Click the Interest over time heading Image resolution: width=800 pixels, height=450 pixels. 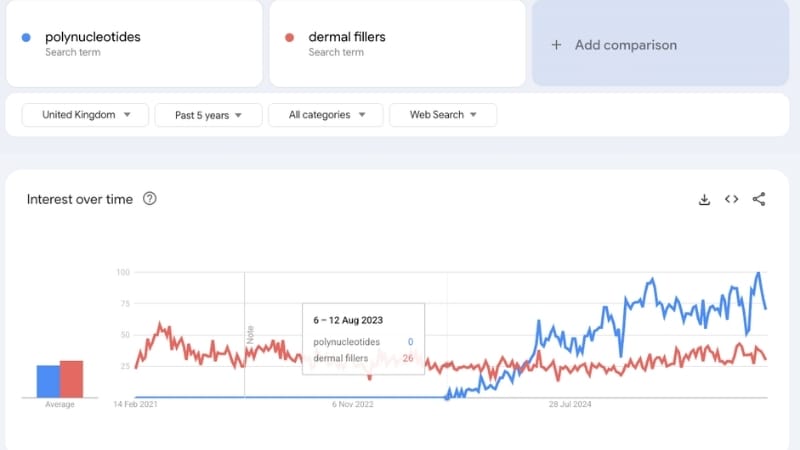coord(80,199)
